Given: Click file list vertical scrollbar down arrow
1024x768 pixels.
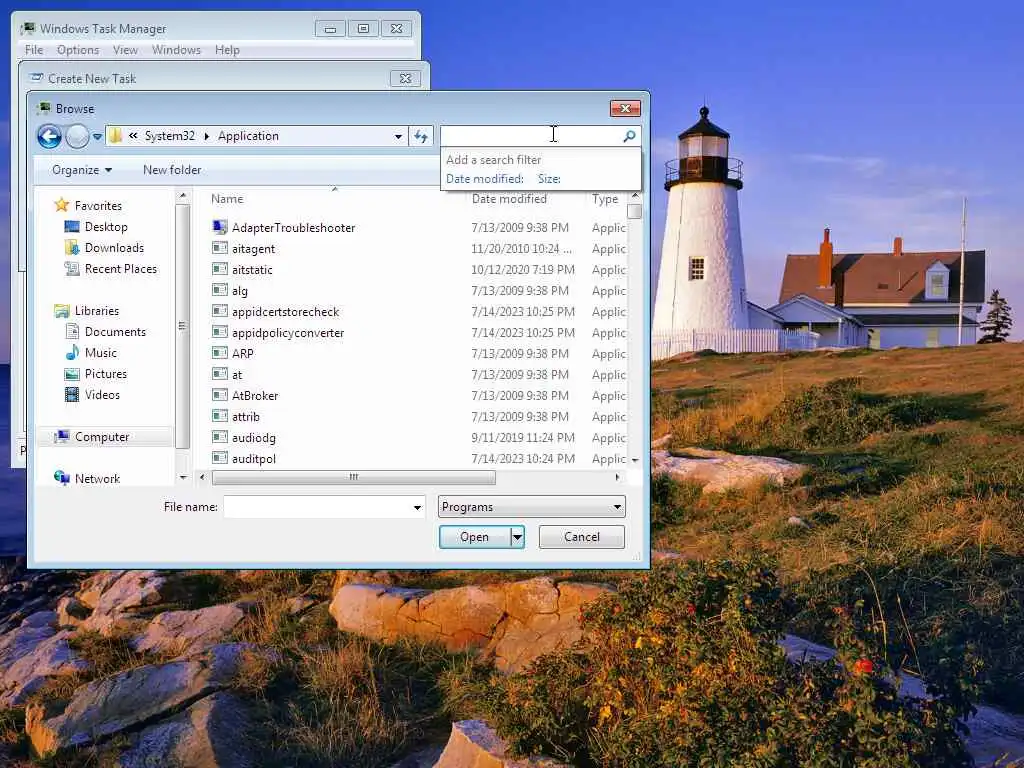Looking at the screenshot, I should pyautogui.click(x=635, y=460).
